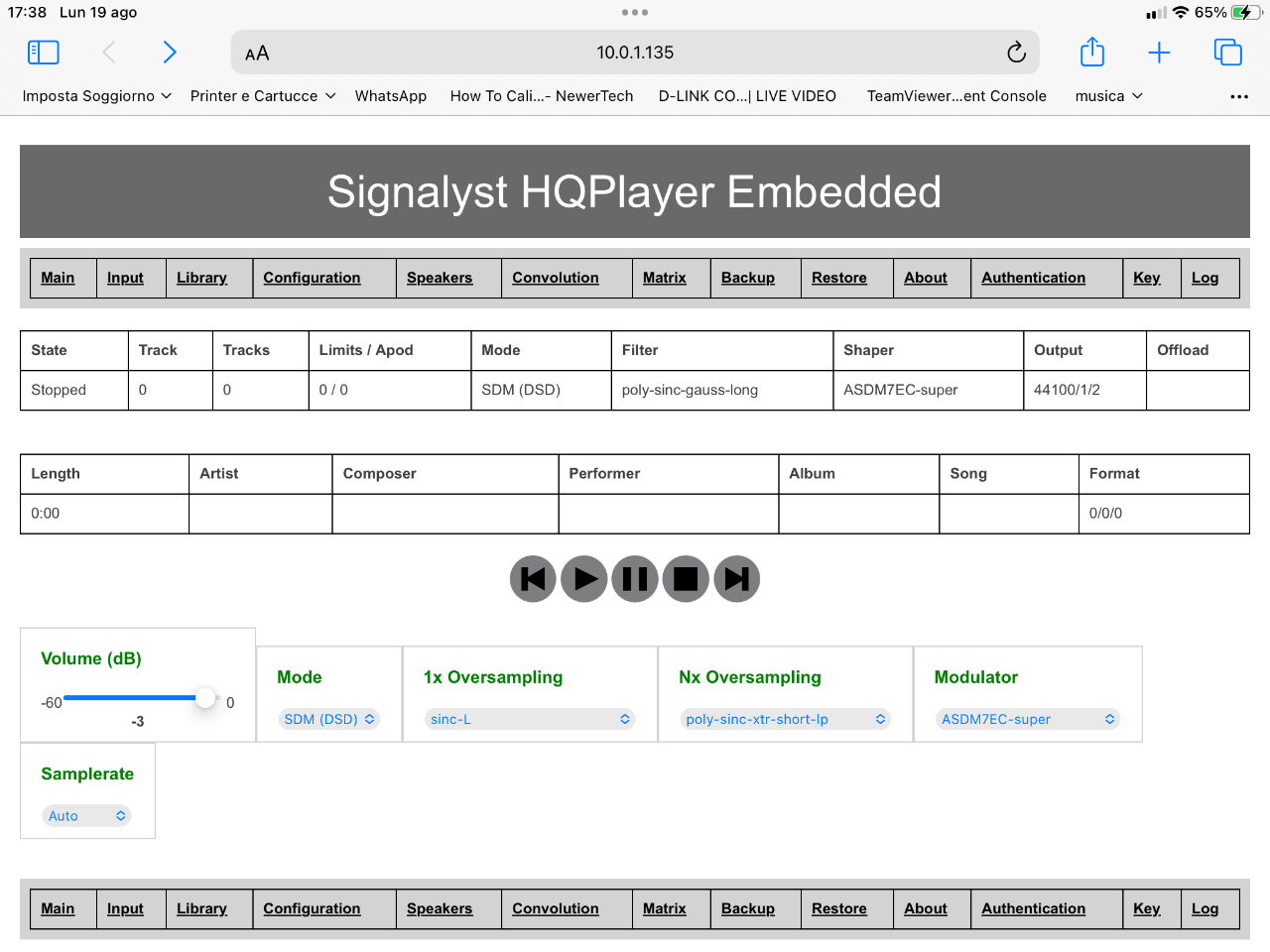Open Main in the top navigation

click(x=58, y=278)
